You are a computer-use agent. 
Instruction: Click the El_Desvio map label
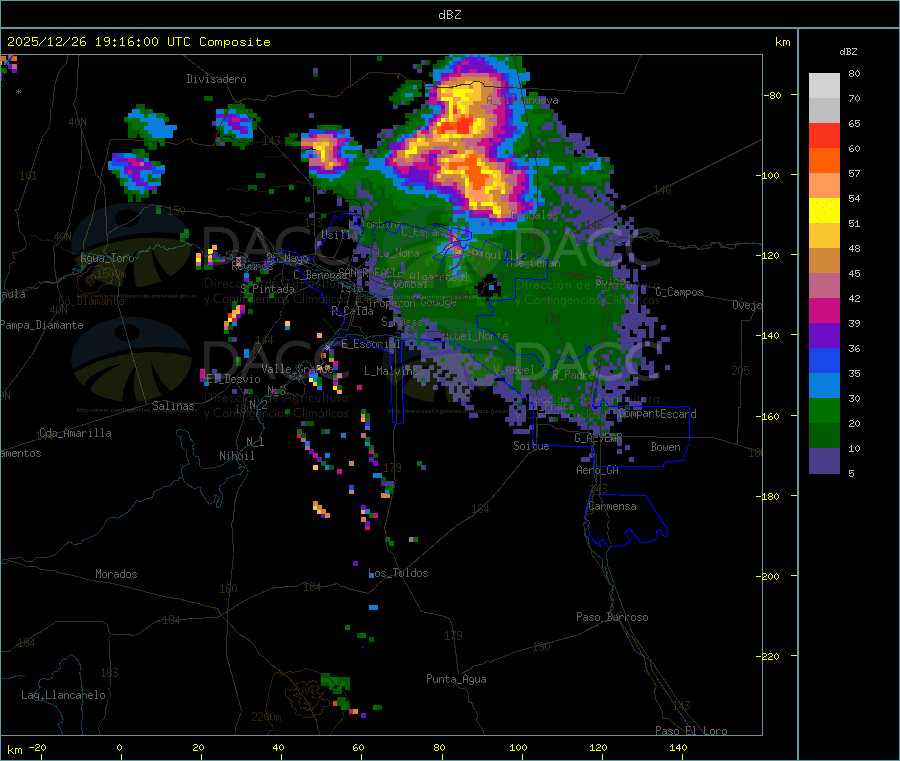(x=233, y=379)
